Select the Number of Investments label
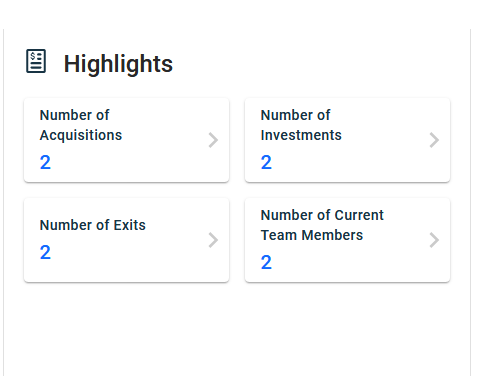477x382 pixels. pos(301,125)
